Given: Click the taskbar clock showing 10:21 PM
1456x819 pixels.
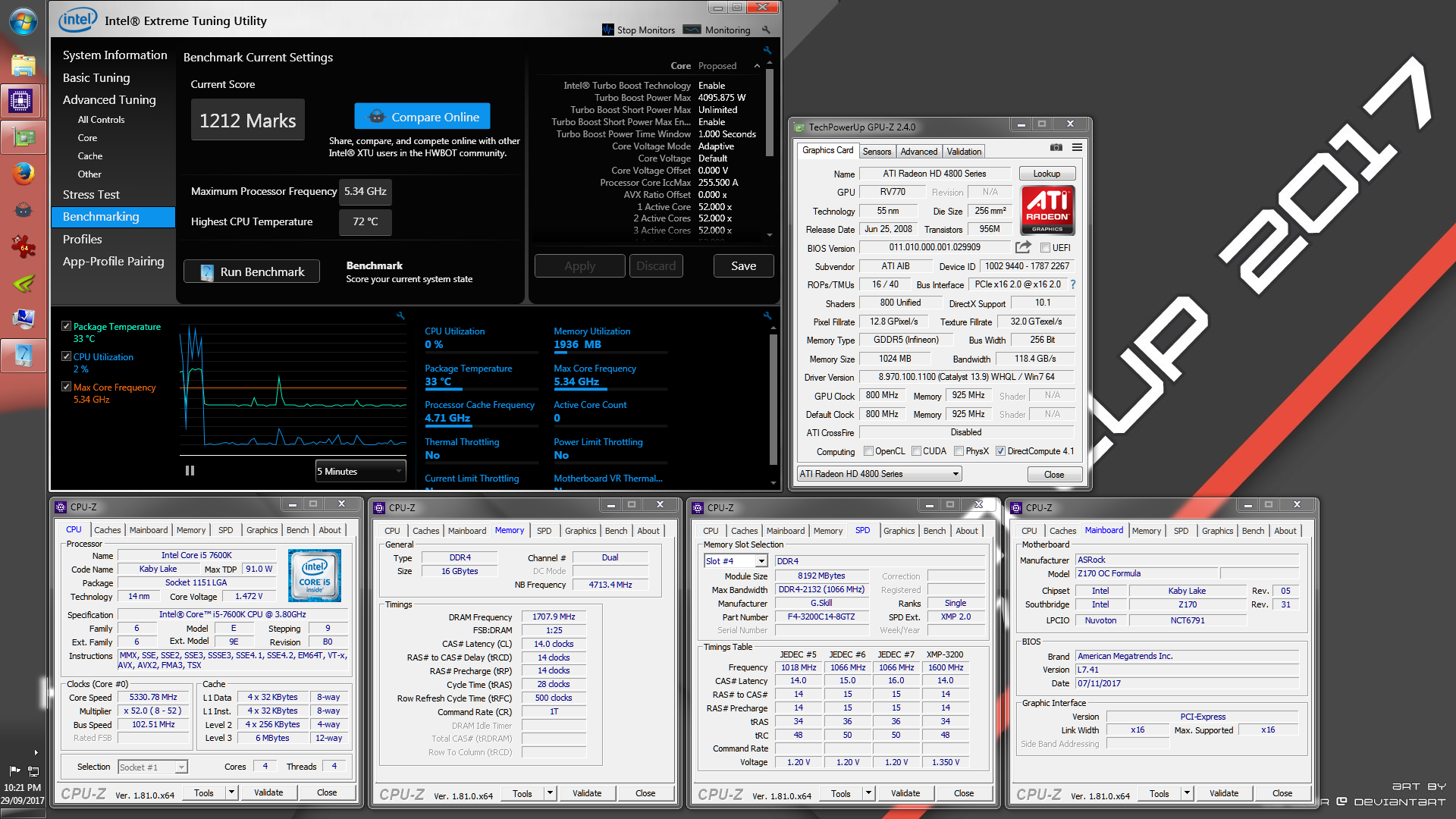Looking at the screenshot, I should tap(23, 788).
